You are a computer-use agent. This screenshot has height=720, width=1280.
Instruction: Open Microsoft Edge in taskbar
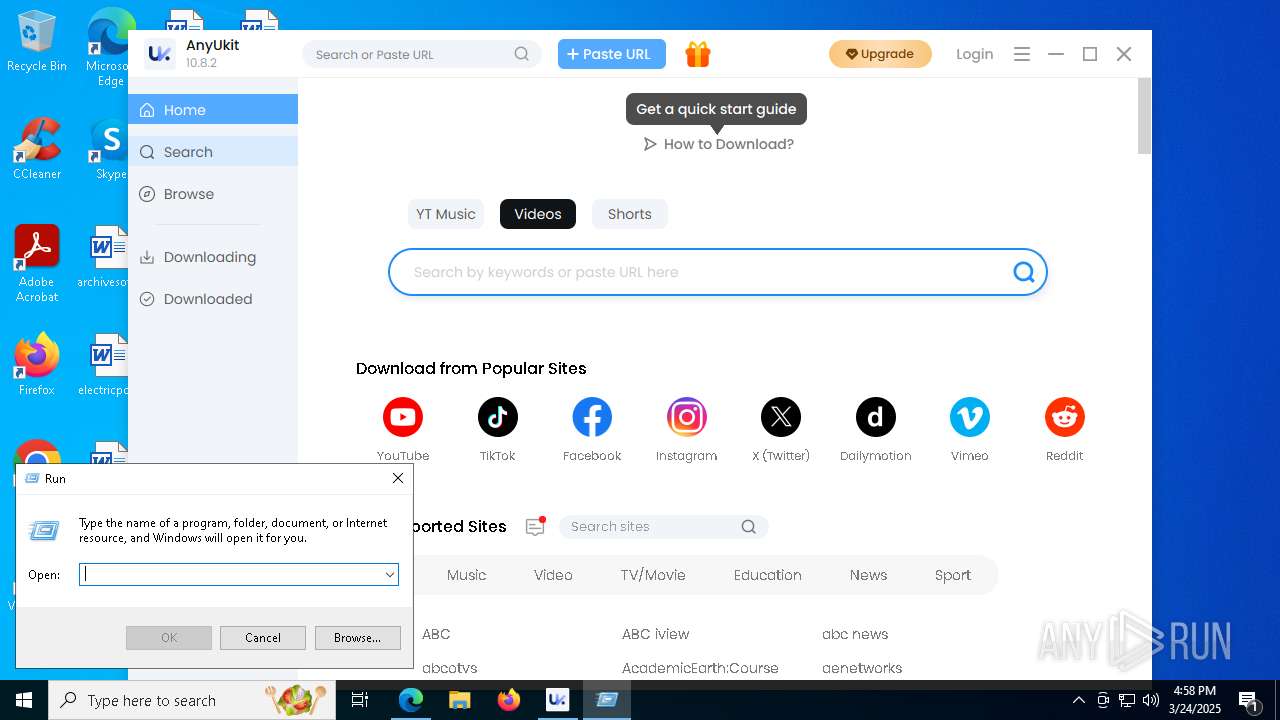click(x=411, y=700)
